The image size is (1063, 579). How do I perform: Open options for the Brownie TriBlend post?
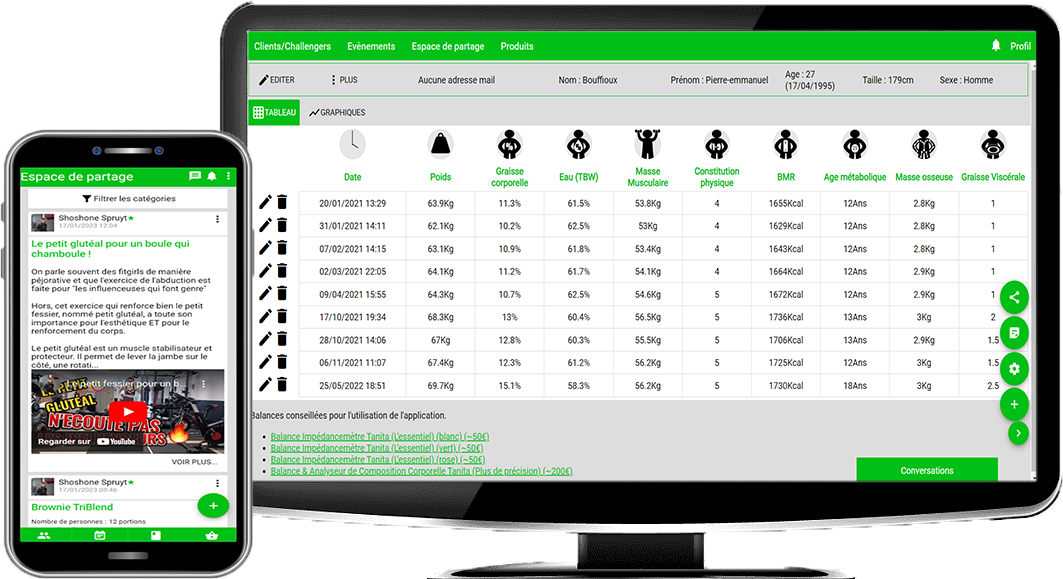217,483
